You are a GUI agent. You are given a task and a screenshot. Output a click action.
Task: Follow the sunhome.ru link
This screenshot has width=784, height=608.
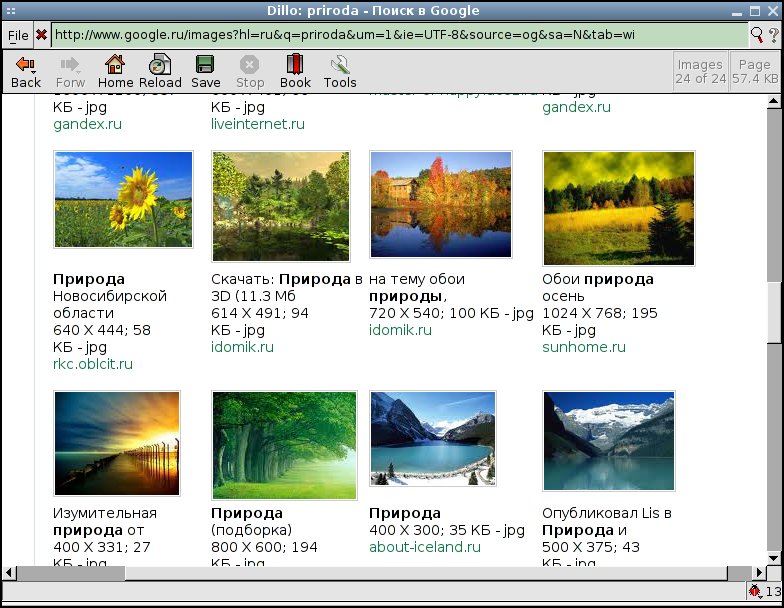pyautogui.click(x=584, y=347)
